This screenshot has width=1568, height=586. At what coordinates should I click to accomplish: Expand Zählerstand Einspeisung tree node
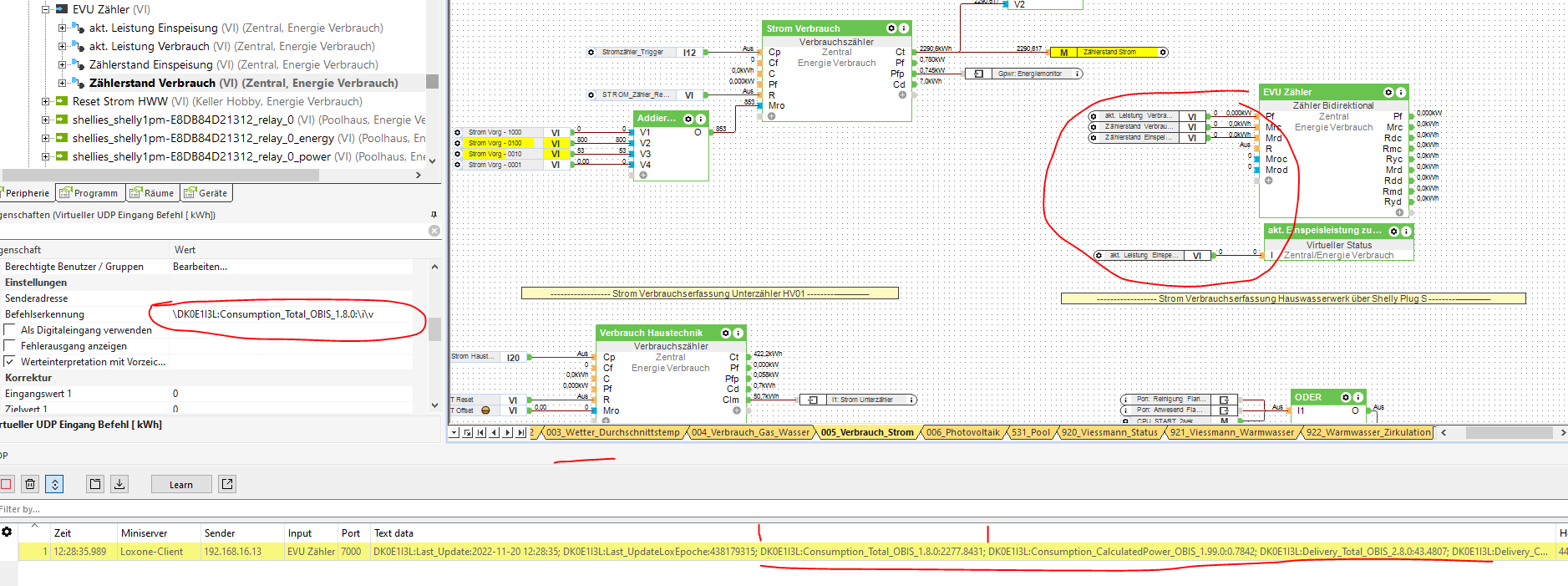[x=63, y=64]
